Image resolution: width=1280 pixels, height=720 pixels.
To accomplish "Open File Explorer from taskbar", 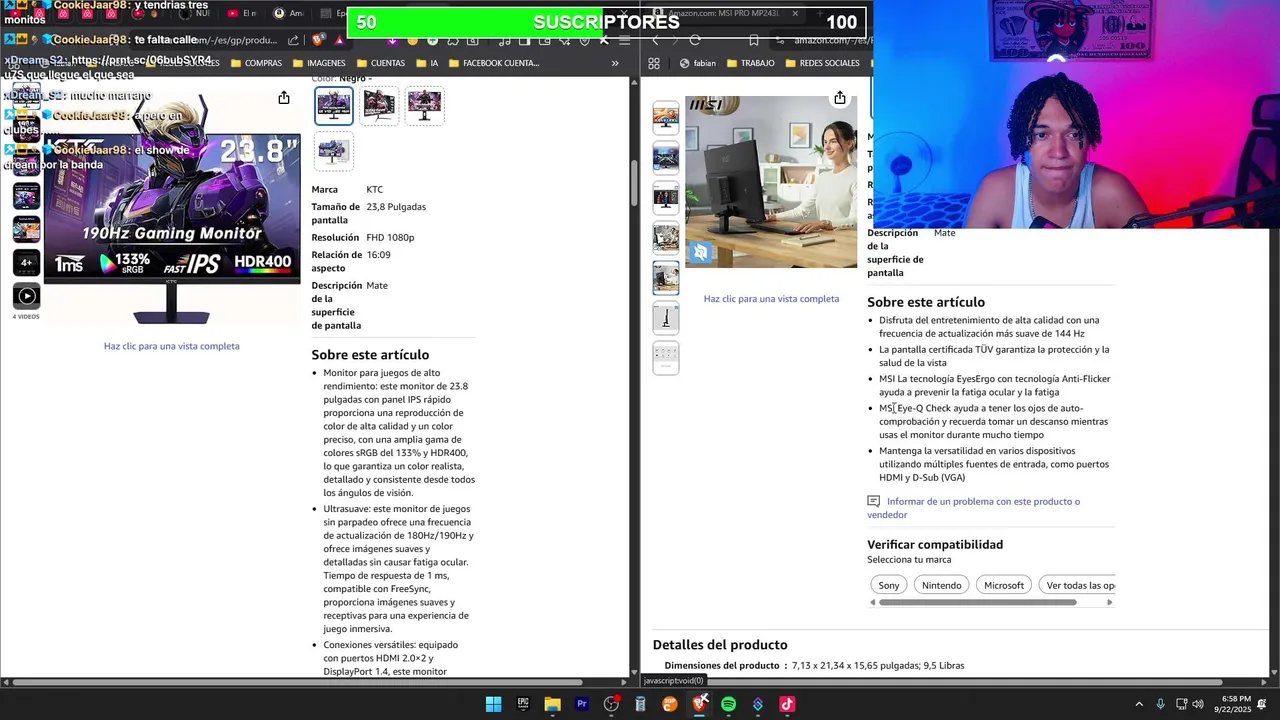I will coord(552,704).
